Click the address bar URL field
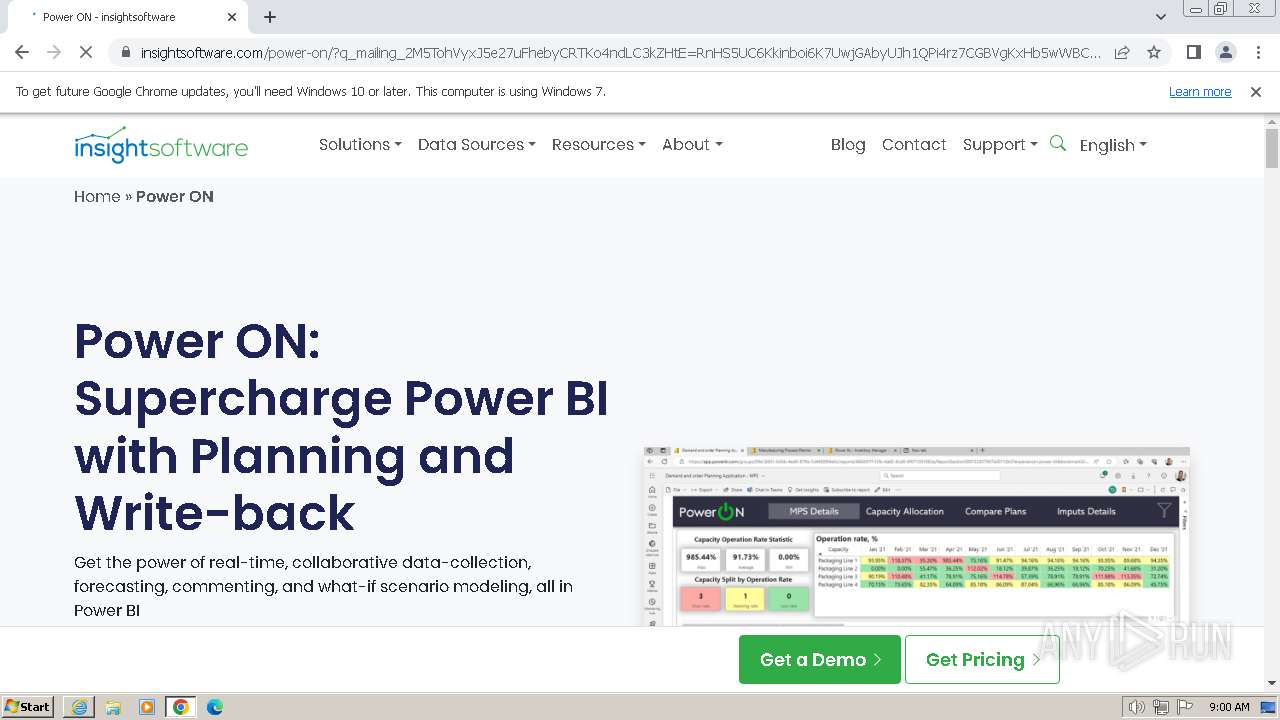 pyautogui.click(x=620, y=52)
